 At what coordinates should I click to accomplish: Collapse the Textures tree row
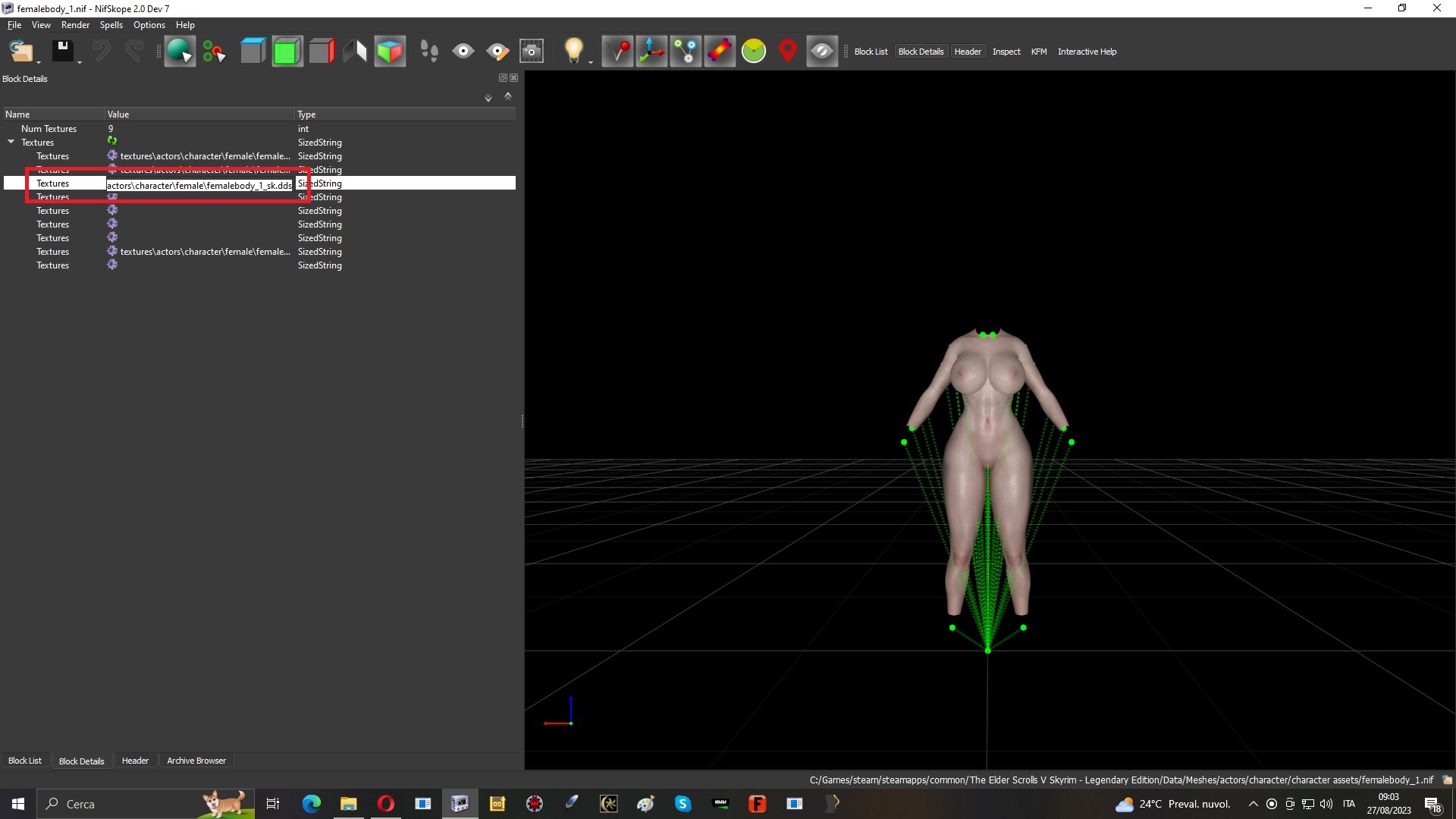pos(11,142)
